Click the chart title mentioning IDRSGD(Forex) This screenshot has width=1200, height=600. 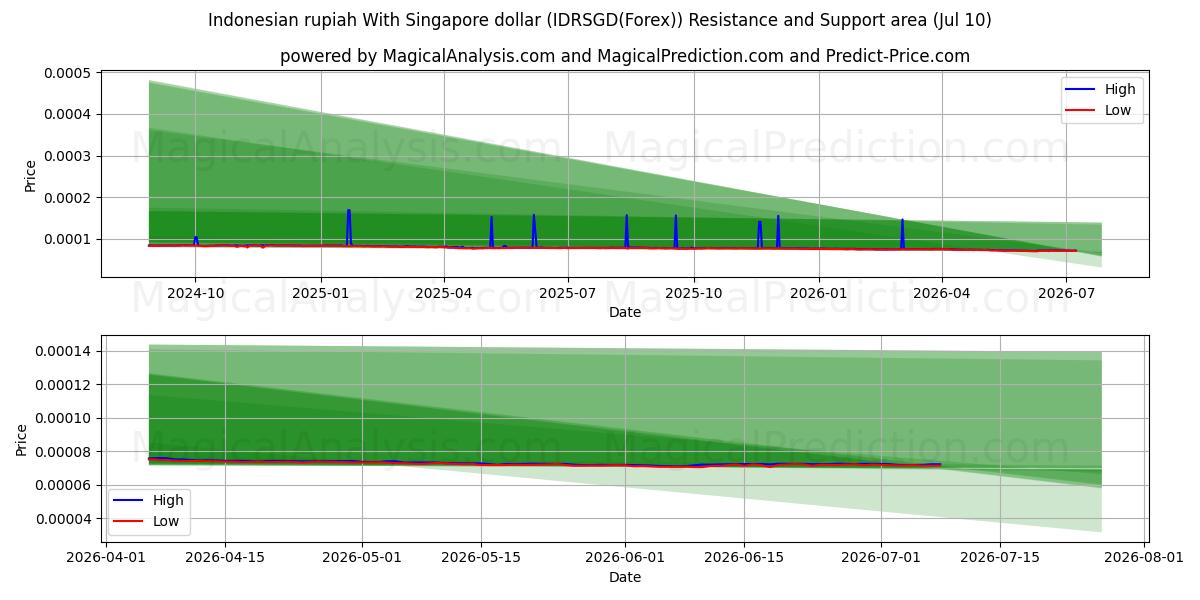600,20
